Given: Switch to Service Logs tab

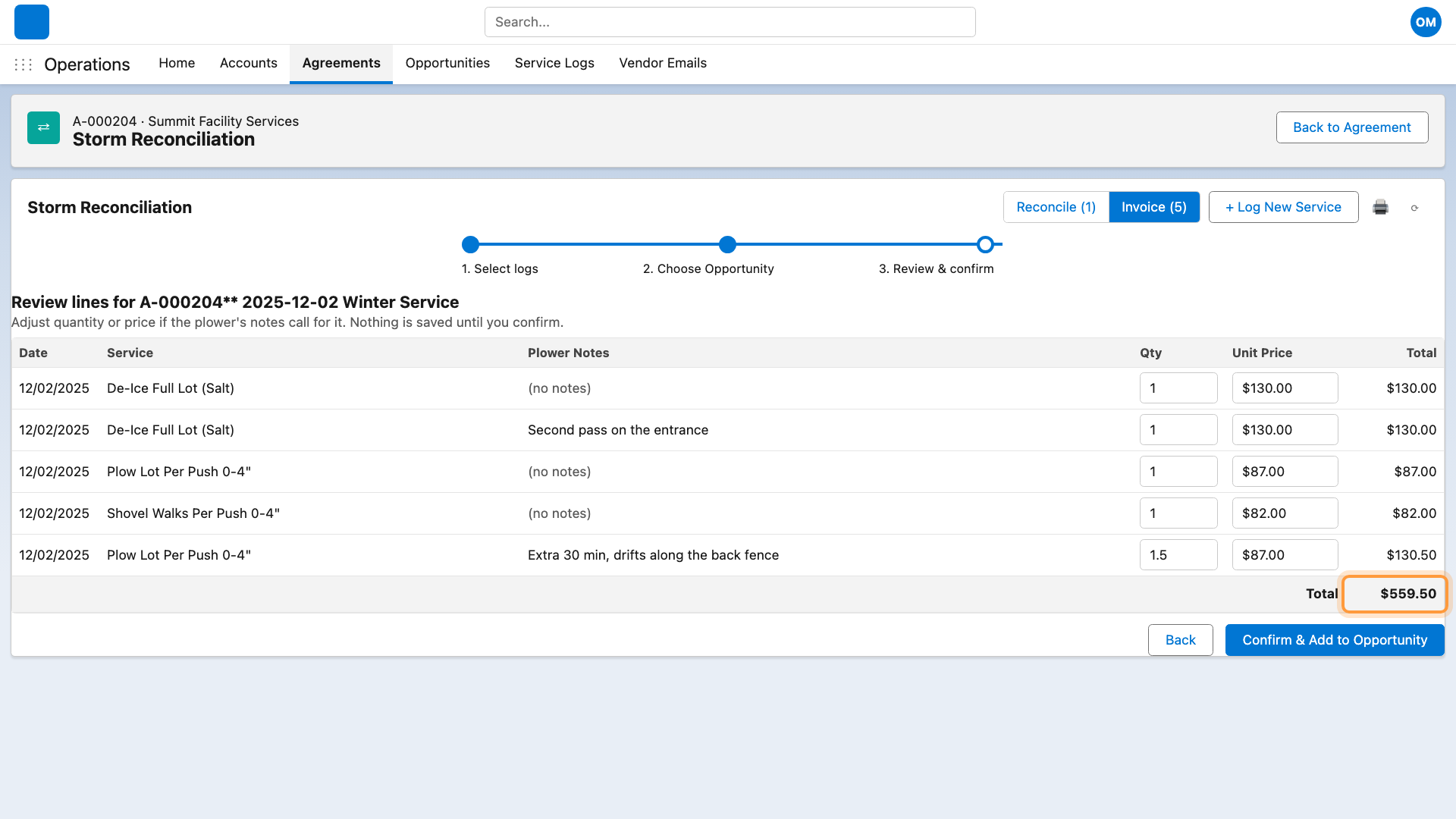Looking at the screenshot, I should coord(554,63).
